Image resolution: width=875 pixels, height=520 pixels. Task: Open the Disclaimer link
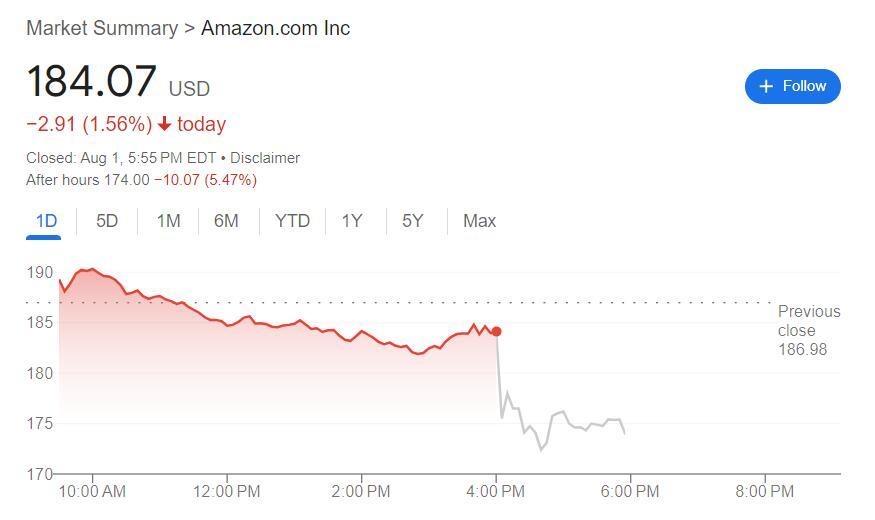(265, 158)
